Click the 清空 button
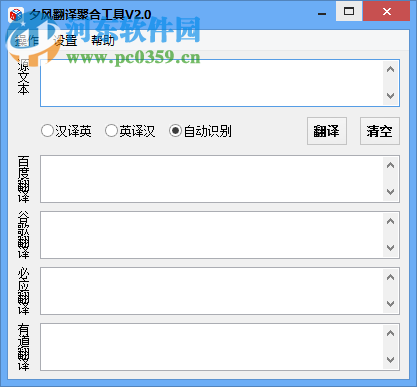 (x=380, y=131)
